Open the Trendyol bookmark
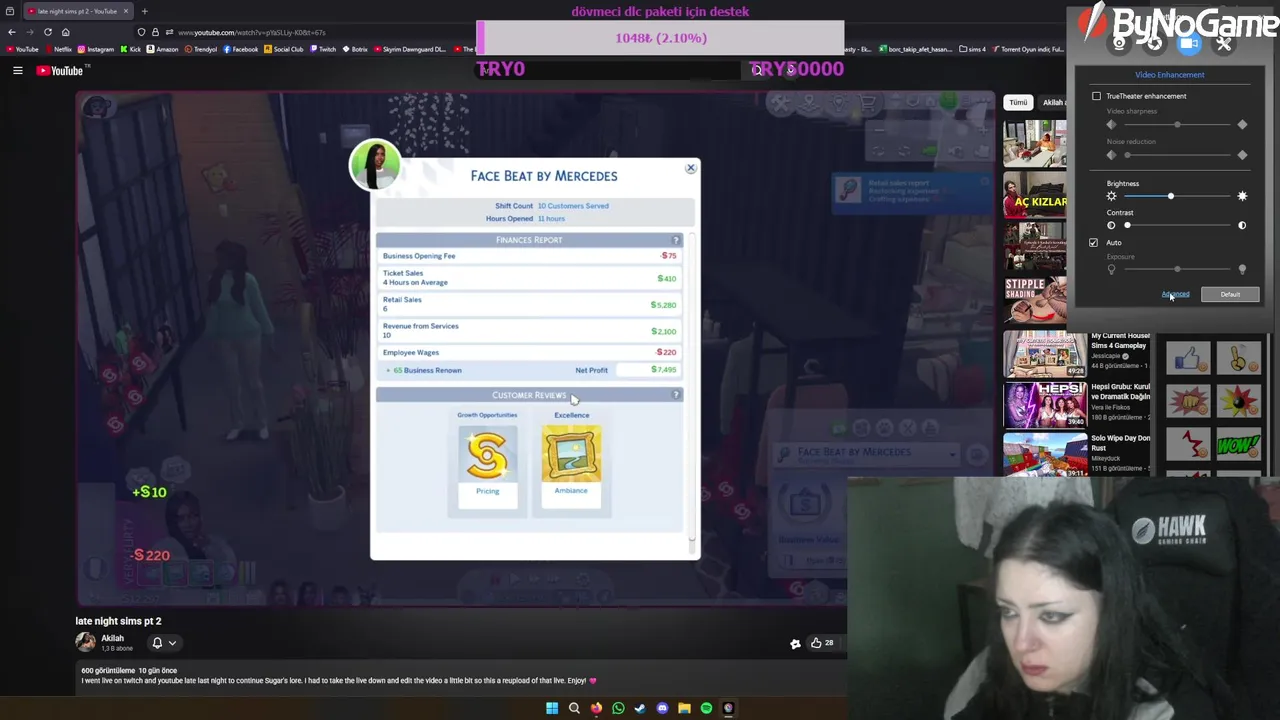The image size is (1280, 720). [x=201, y=49]
